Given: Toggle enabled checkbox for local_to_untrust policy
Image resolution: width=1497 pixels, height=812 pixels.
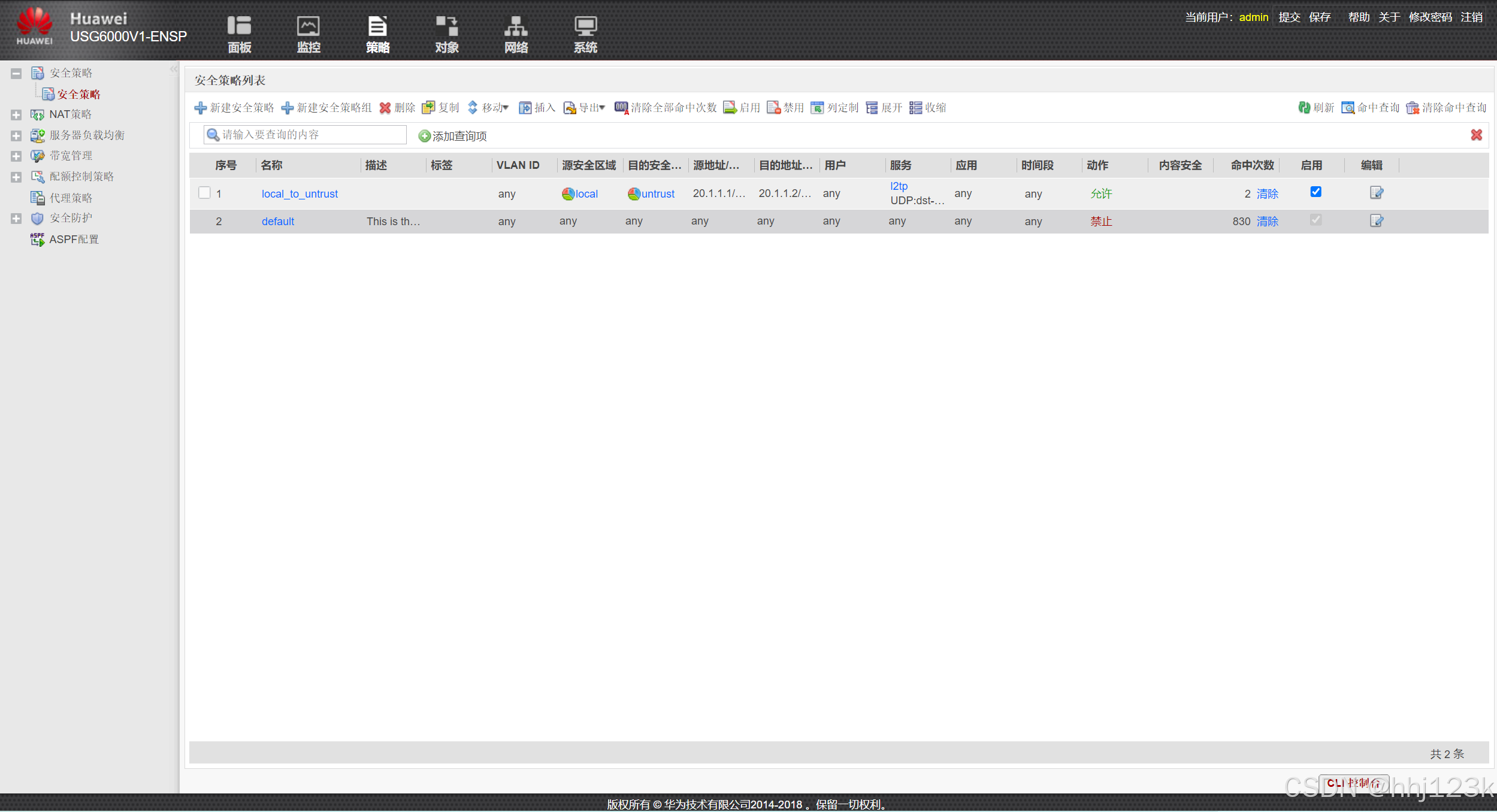Looking at the screenshot, I should tap(1315, 192).
